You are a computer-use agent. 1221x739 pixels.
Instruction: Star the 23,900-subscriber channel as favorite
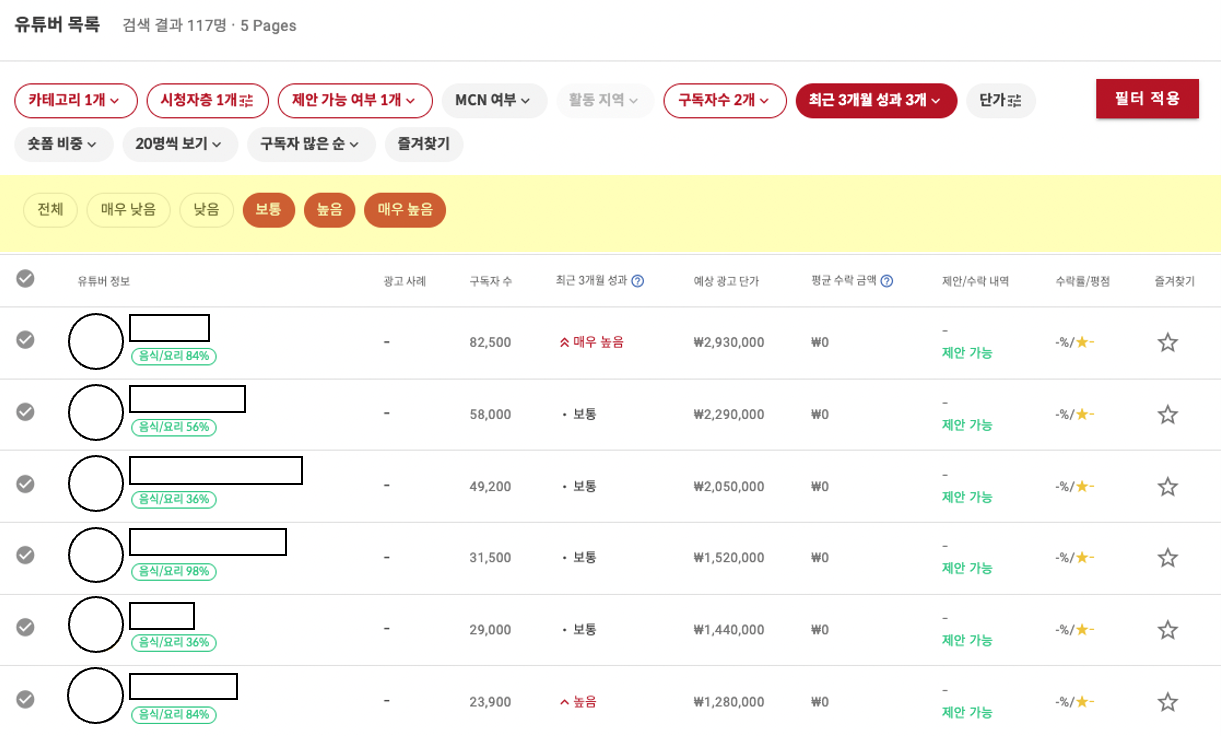coord(1165,701)
